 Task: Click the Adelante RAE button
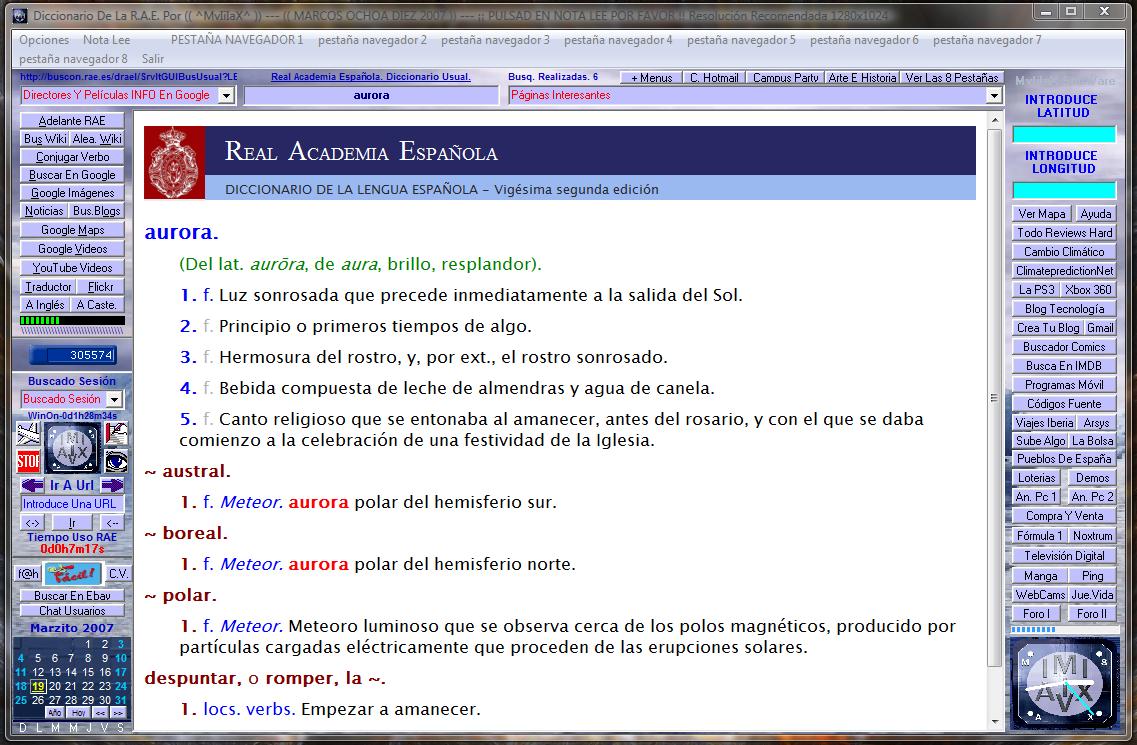(72, 120)
